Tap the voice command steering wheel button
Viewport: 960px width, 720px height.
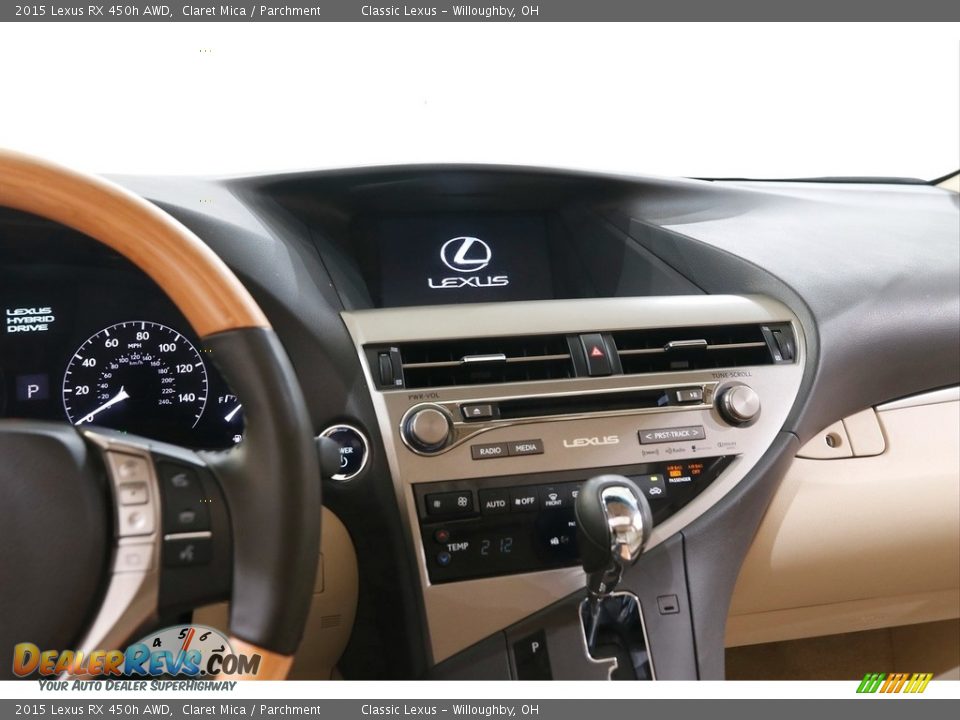coord(186,553)
